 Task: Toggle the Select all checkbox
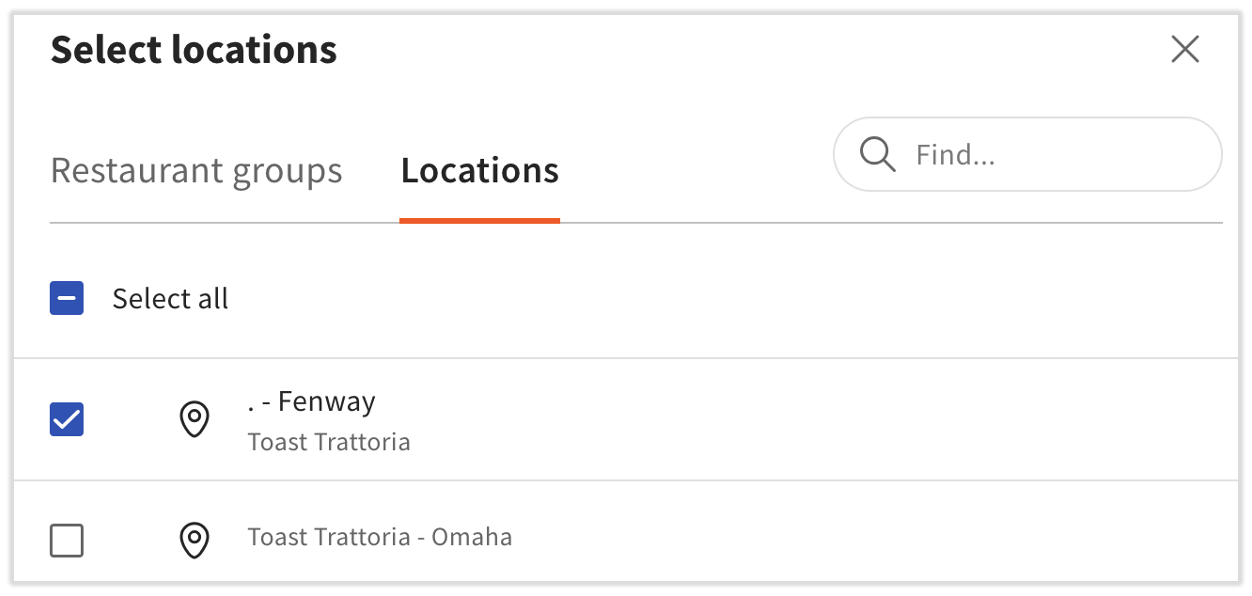pyautogui.click(x=67, y=299)
